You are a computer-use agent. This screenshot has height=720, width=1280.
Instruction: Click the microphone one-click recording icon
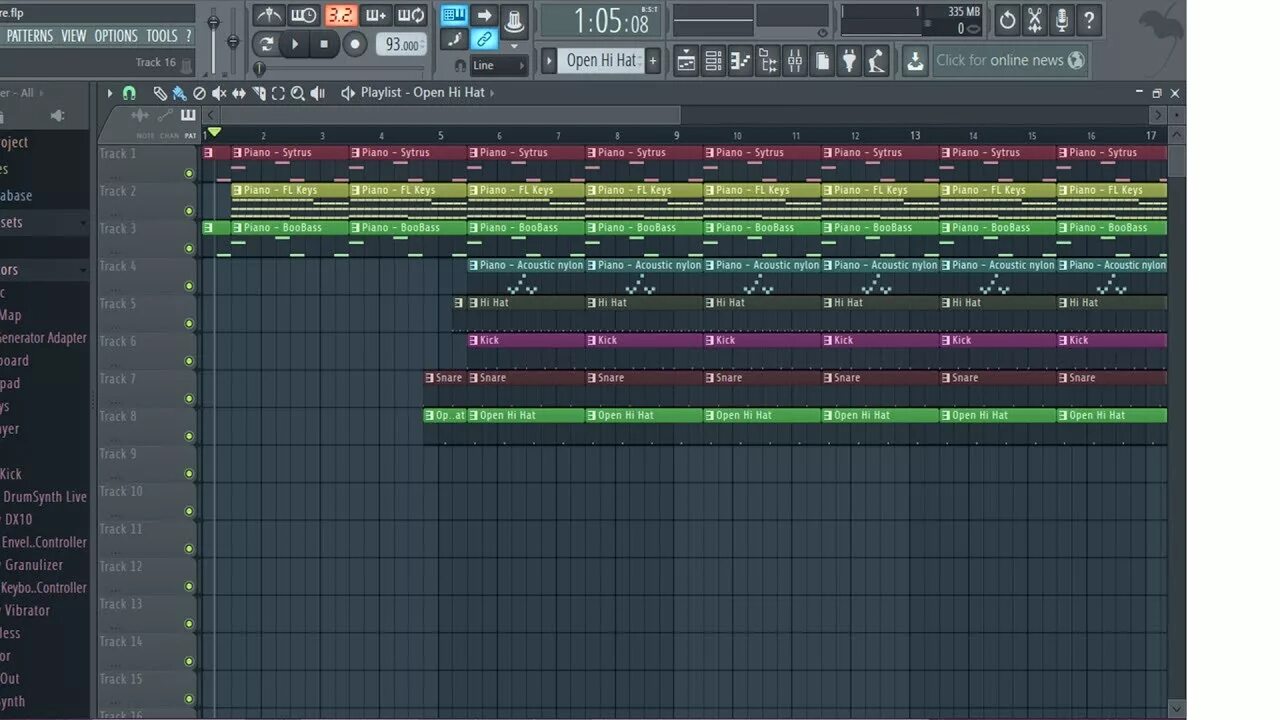(1062, 19)
